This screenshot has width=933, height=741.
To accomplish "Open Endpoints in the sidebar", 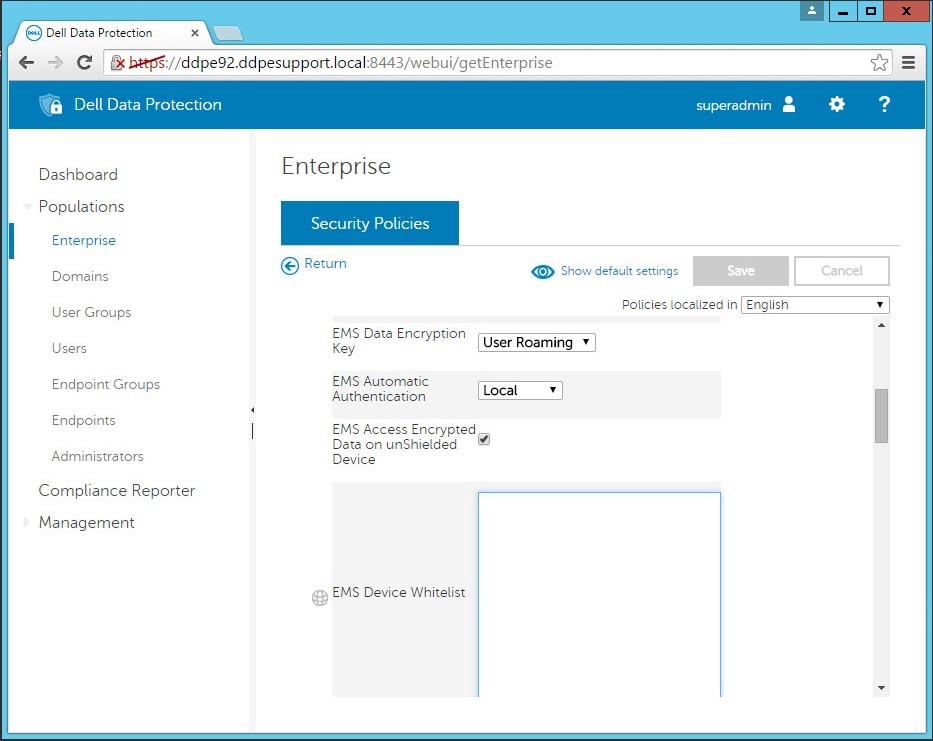I will point(83,420).
